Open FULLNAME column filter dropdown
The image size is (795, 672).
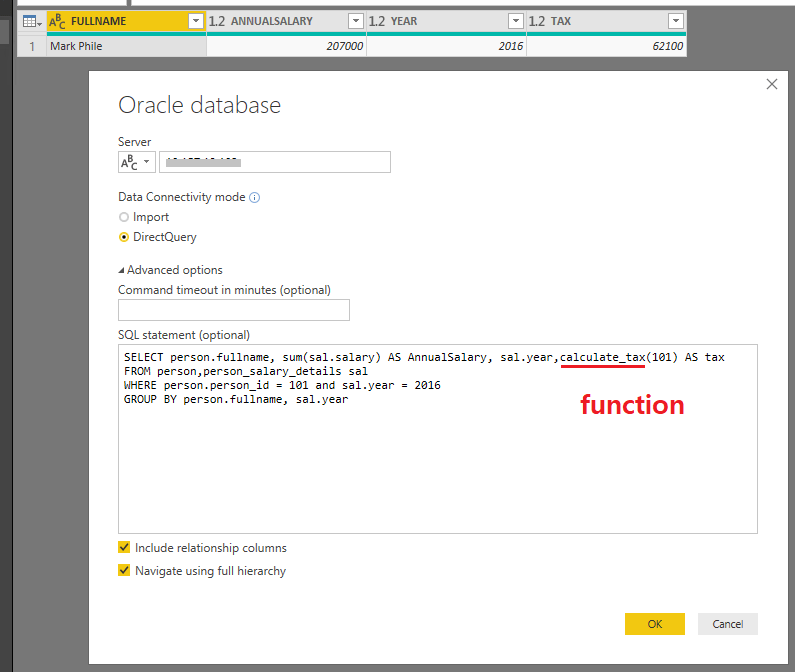(x=196, y=21)
